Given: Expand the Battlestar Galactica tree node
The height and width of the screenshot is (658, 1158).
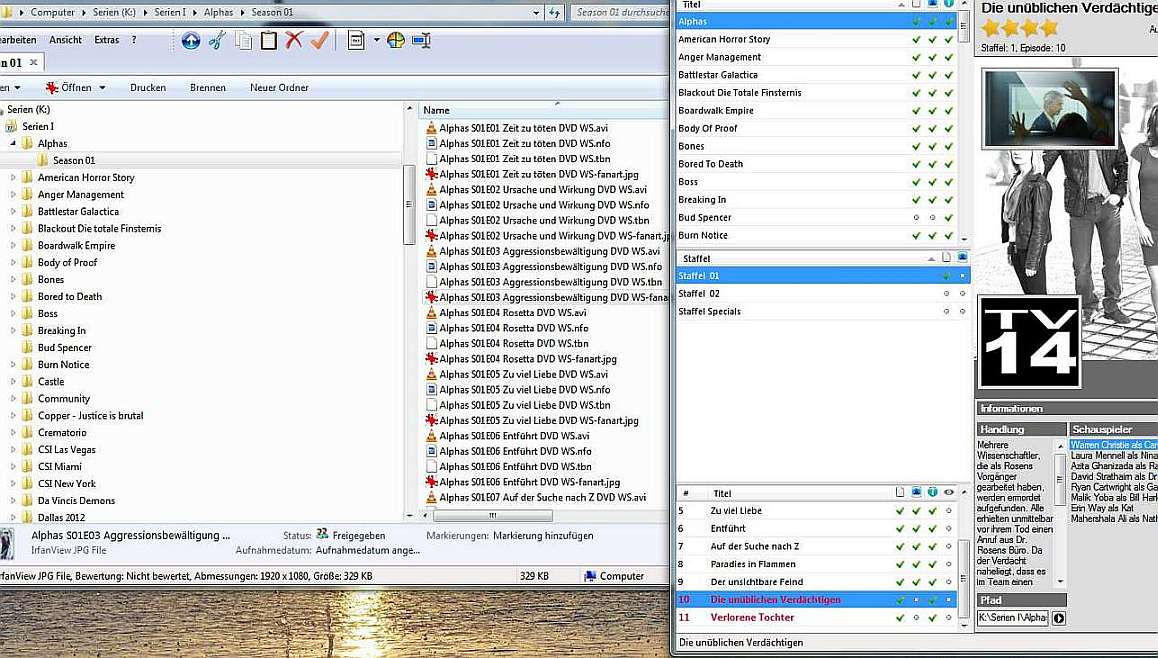Looking at the screenshot, I should [x=13, y=211].
